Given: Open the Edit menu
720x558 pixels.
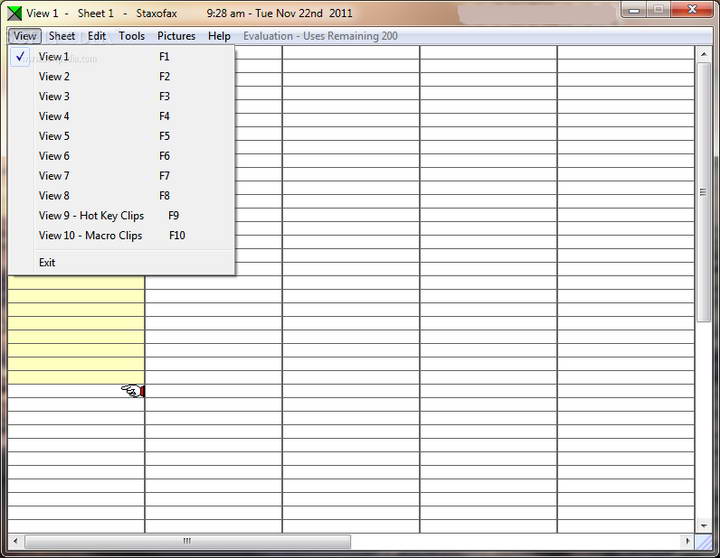Looking at the screenshot, I should [97, 36].
